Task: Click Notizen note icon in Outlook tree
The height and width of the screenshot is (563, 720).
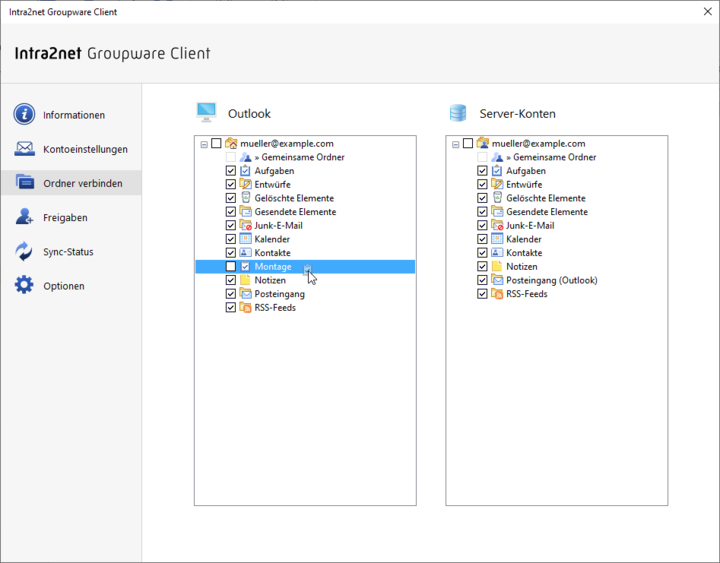Action: (x=246, y=280)
